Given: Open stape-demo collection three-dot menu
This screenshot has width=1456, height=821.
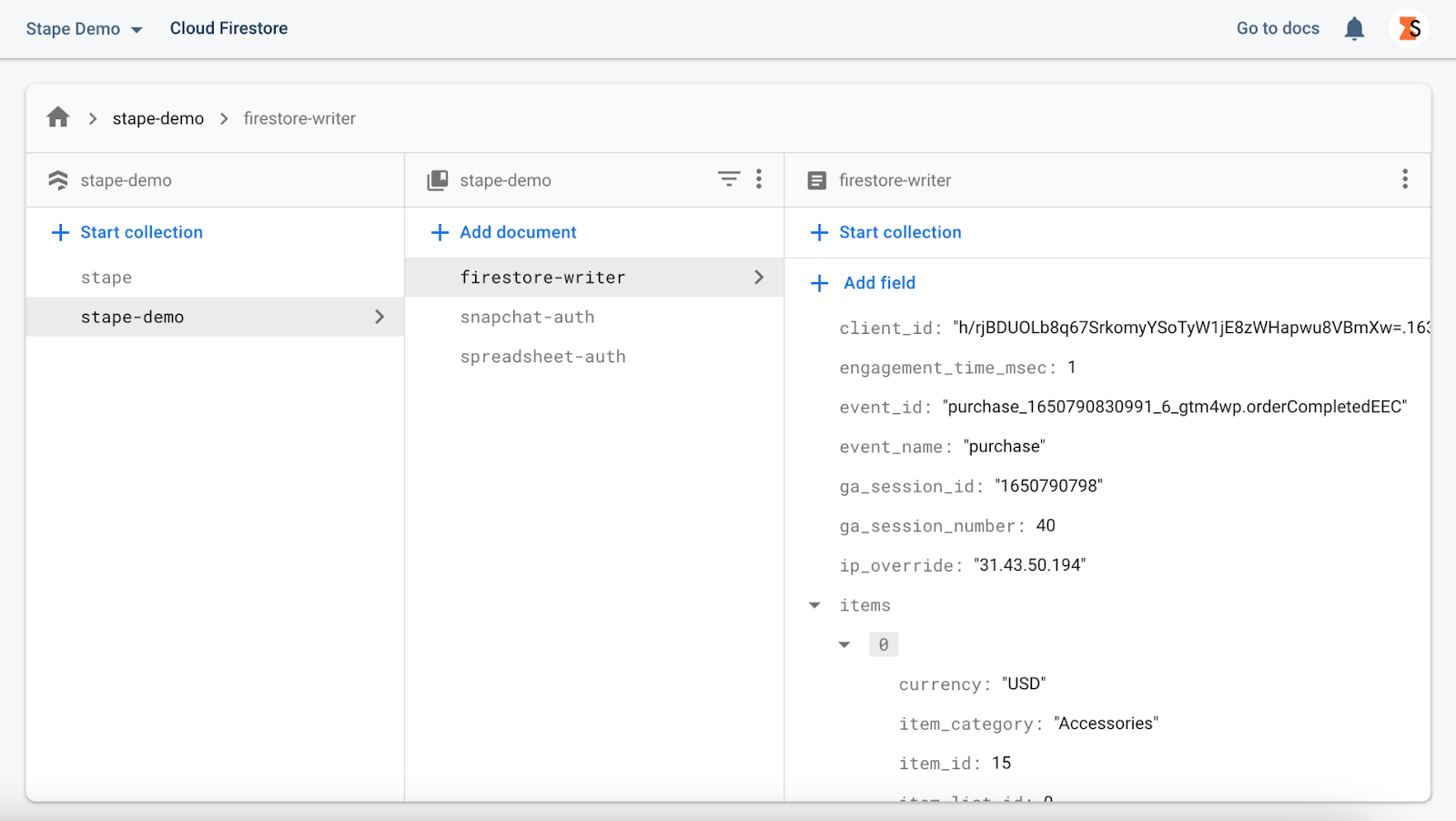Looking at the screenshot, I should coord(759,179).
